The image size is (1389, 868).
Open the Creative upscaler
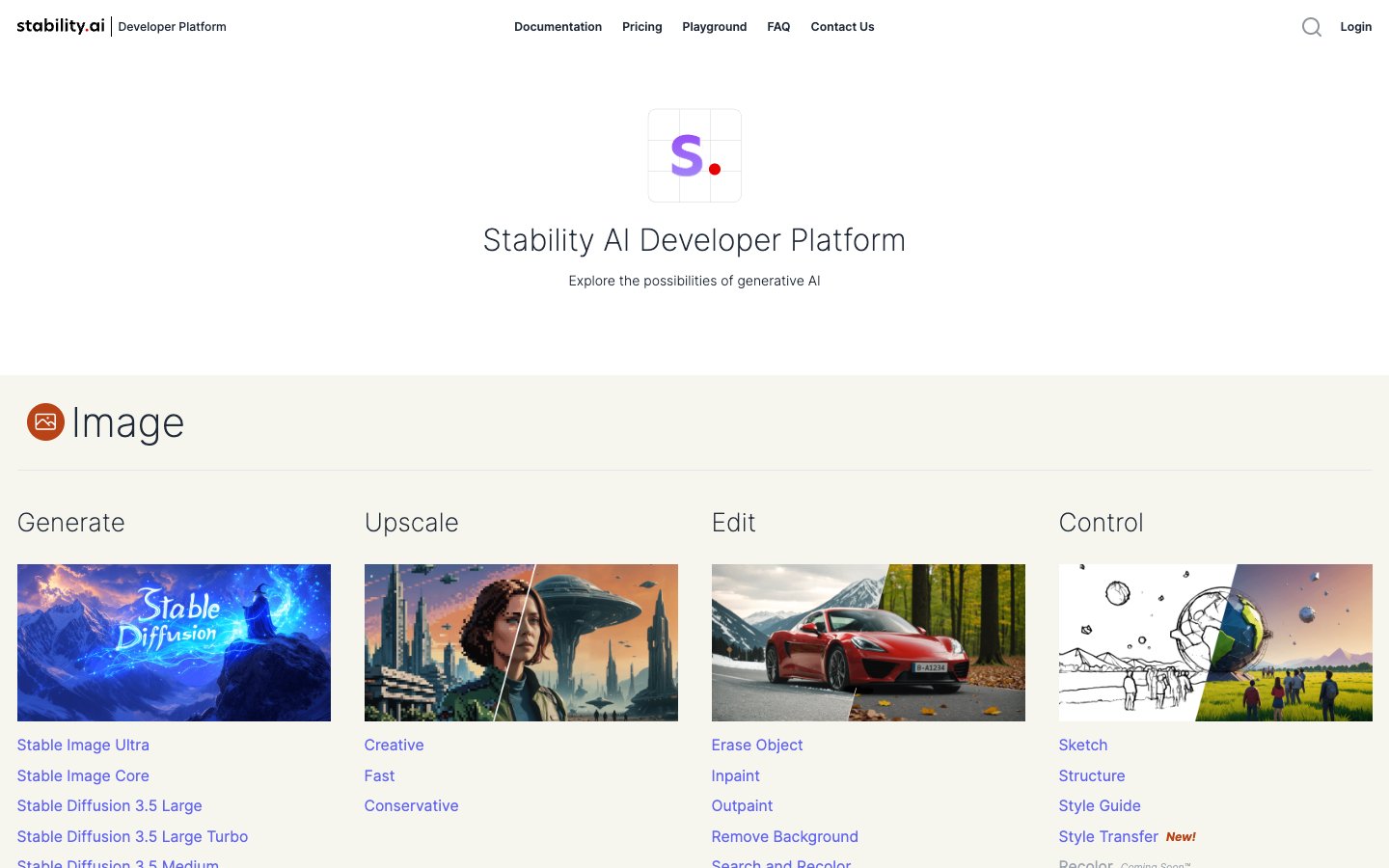click(x=394, y=745)
